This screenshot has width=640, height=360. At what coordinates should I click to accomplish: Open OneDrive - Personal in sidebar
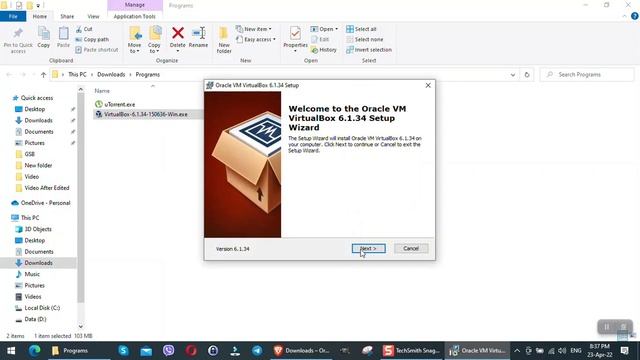(45, 203)
